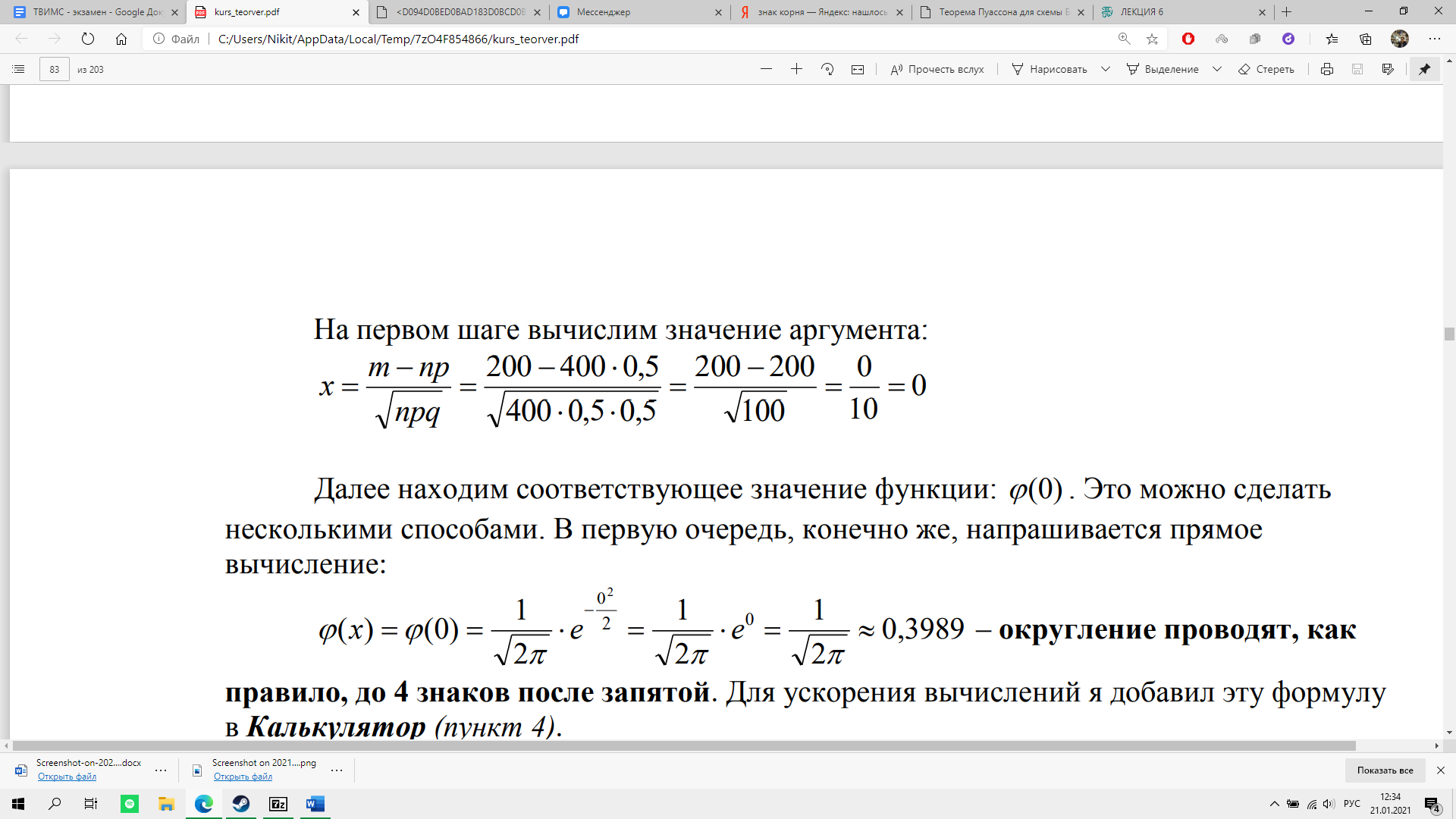Print the PDF document
The height and width of the screenshot is (819, 1456).
(x=1327, y=69)
